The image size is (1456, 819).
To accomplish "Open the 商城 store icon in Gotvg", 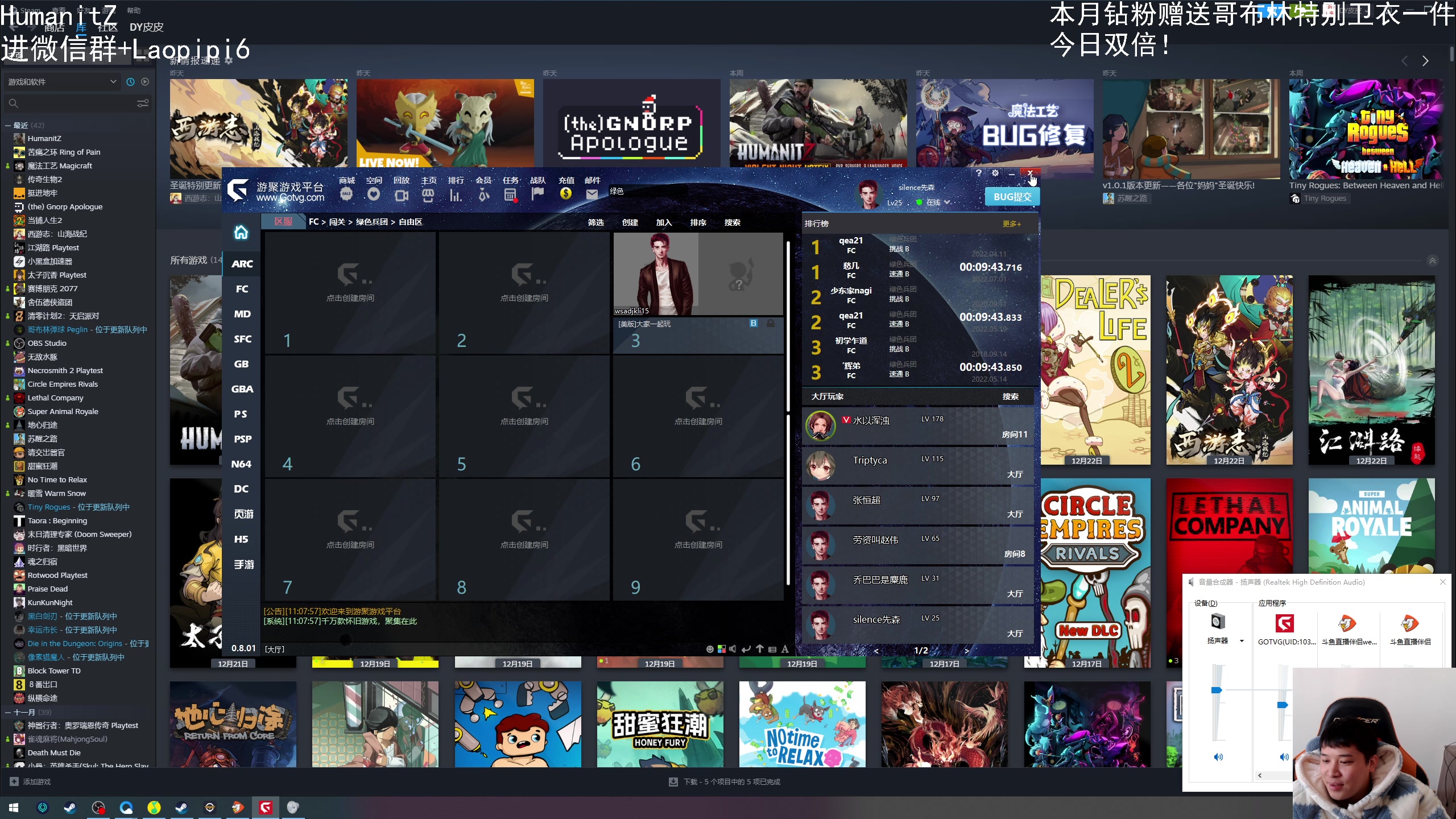I will 346,195.
